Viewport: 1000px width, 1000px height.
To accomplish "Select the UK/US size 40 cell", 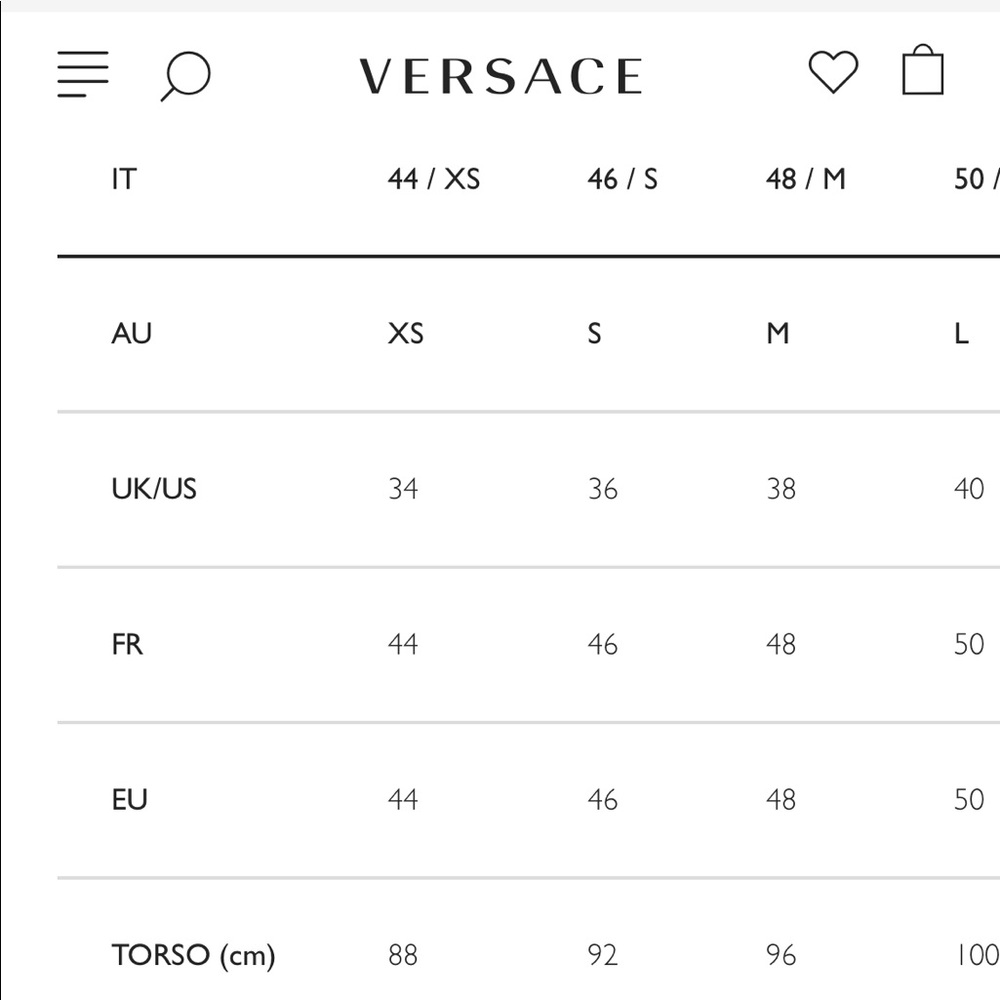I will pyautogui.click(x=969, y=489).
